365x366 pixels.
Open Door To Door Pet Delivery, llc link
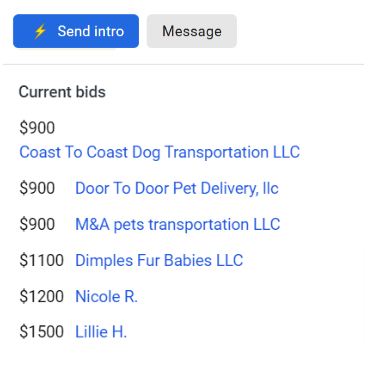pos(177,188)
